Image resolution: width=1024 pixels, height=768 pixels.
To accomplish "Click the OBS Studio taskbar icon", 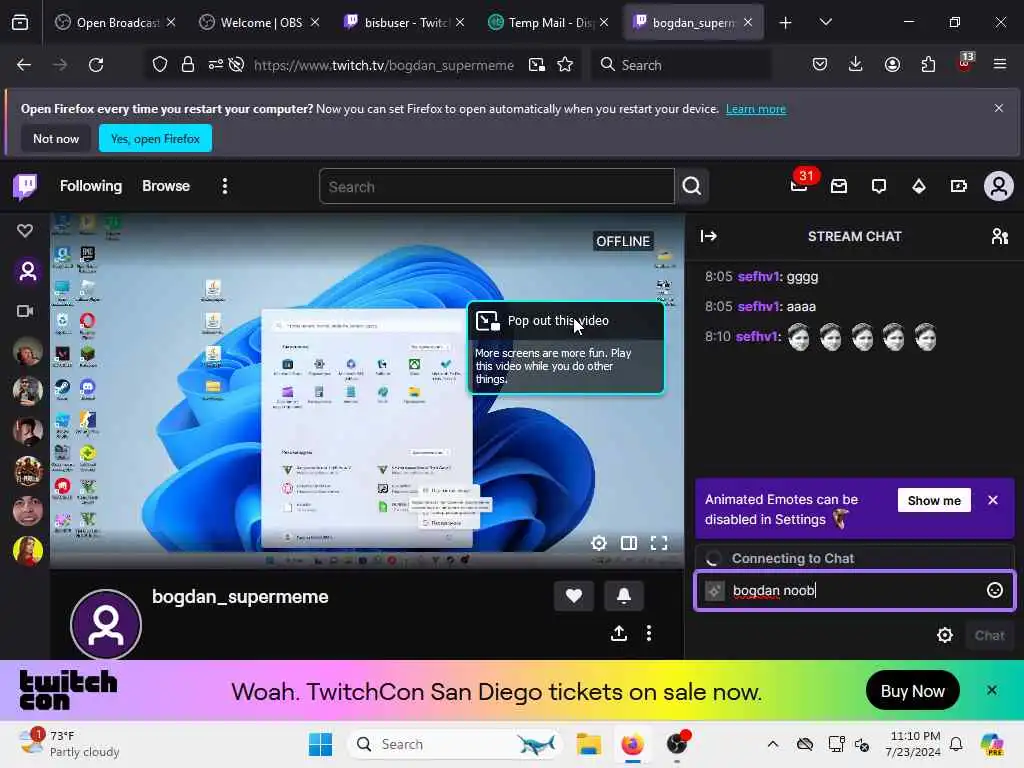I will click(x=677, y=744).
